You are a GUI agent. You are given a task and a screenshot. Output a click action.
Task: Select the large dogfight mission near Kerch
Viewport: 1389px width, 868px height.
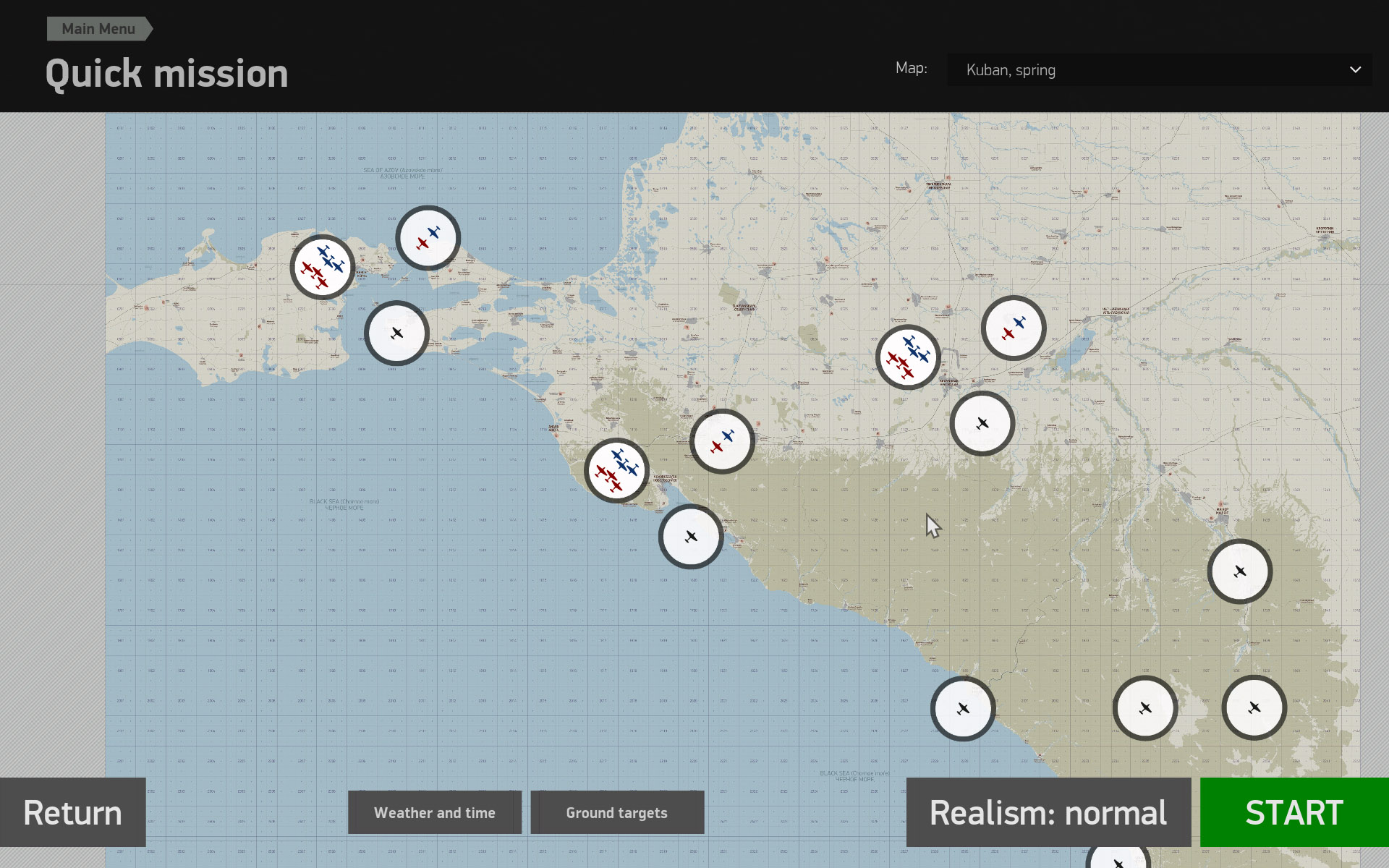pyautogui.click(x=322, y=267)
